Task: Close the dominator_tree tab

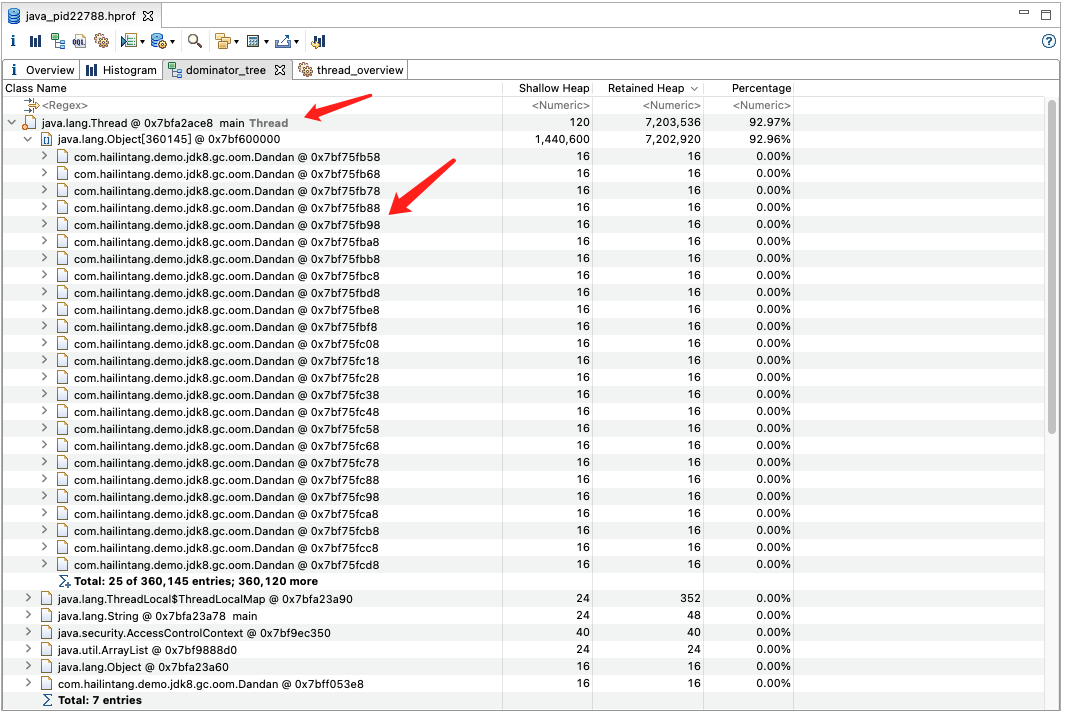Action: click(x=280, y=70)
